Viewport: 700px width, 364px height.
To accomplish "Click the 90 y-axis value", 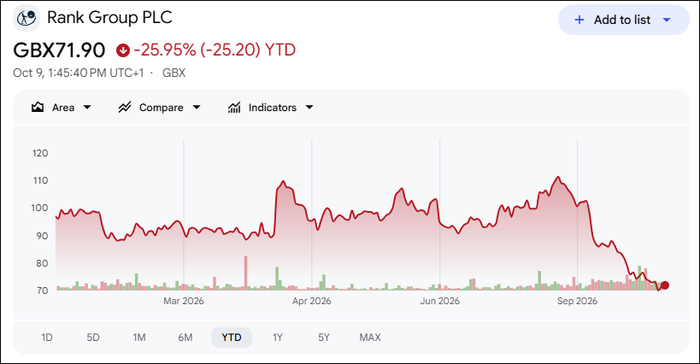I will [42, 236].
